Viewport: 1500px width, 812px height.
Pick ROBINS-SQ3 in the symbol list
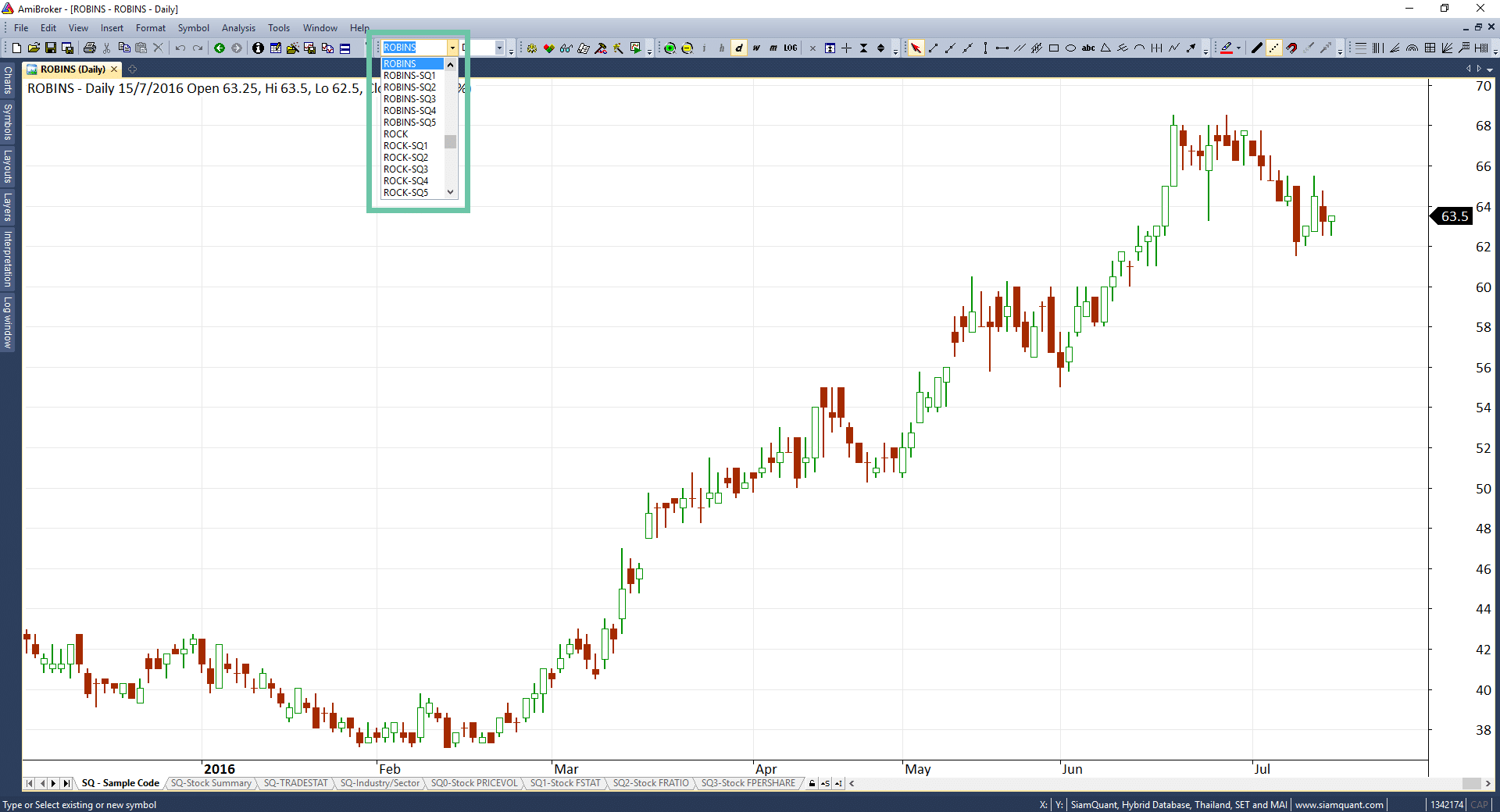[x=409, y=99]
